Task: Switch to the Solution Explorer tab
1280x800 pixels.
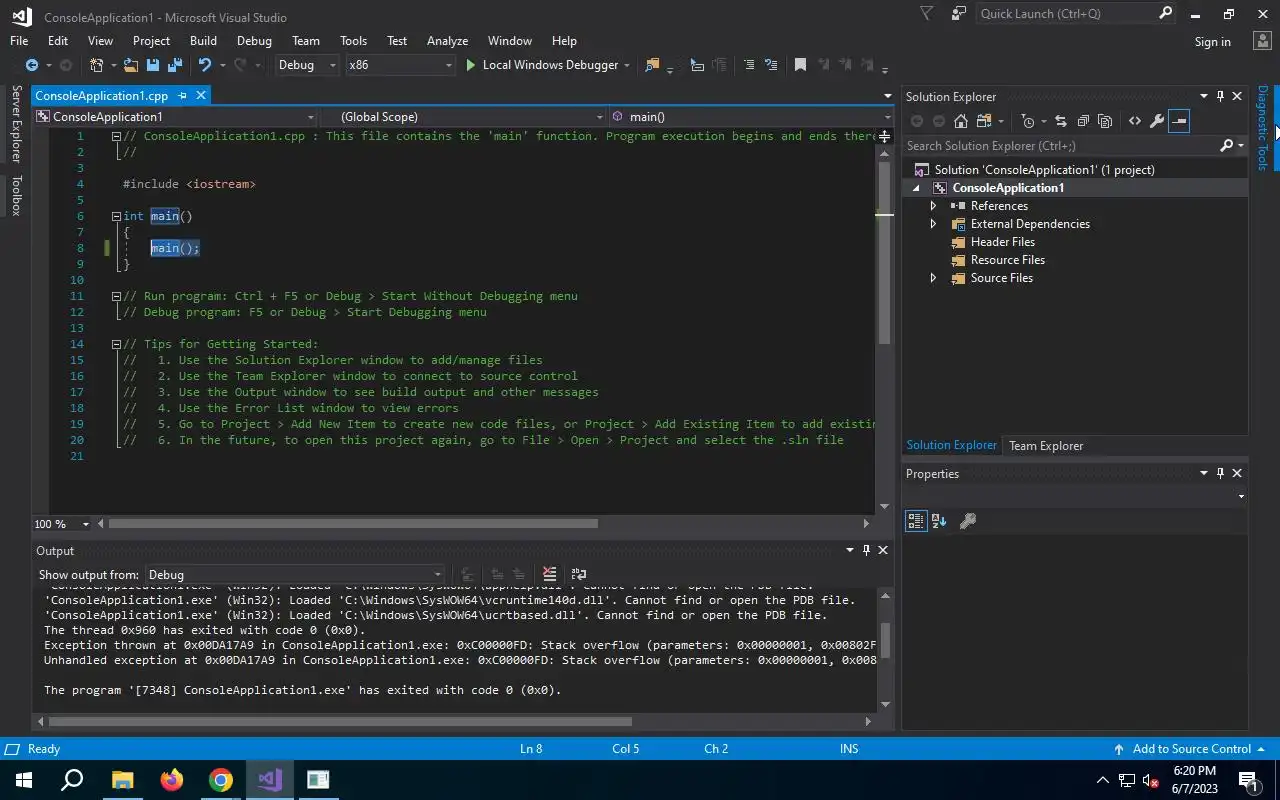Action: tap(951, 446)
